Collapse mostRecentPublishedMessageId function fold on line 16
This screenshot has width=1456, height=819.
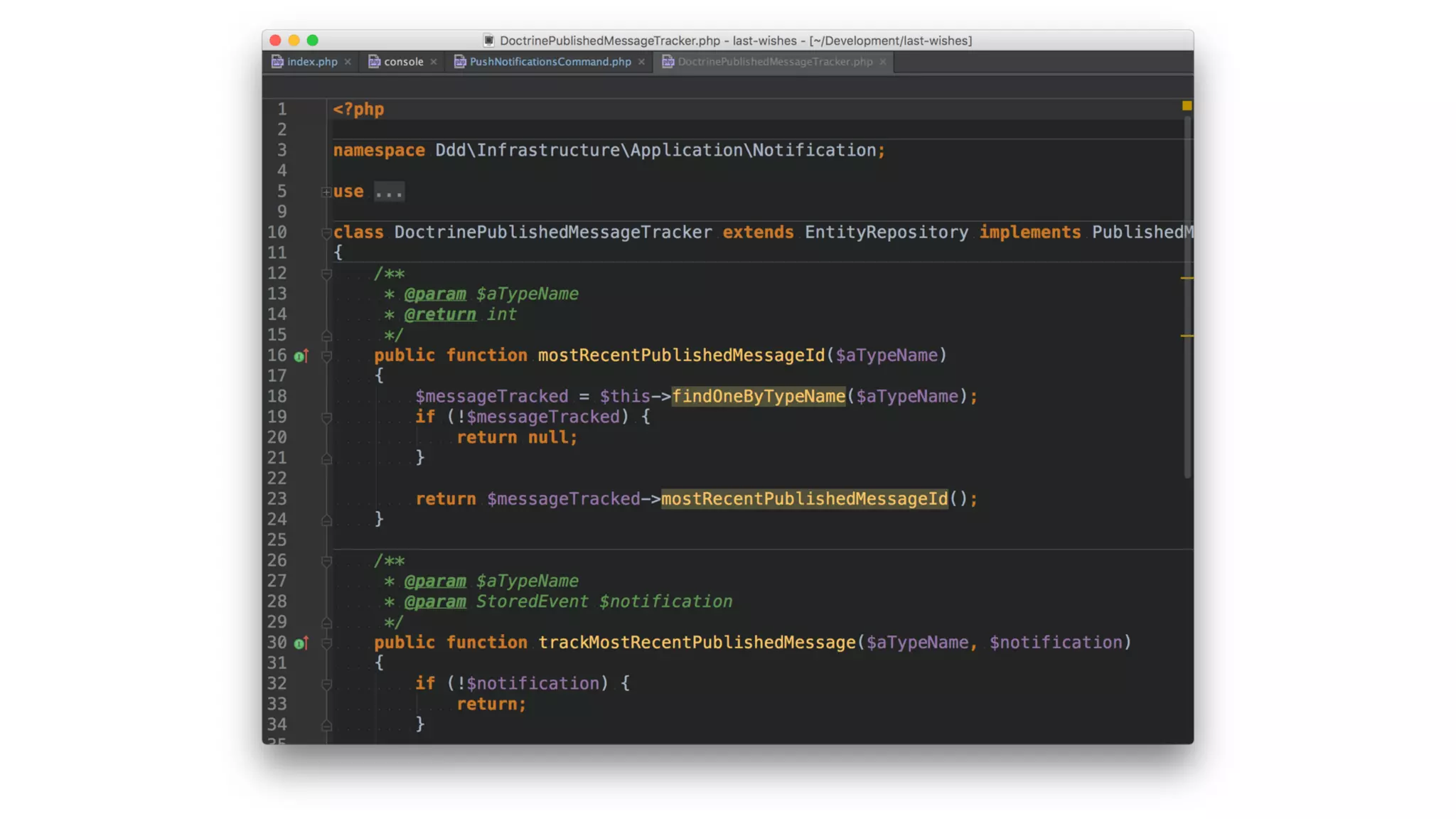326,356
